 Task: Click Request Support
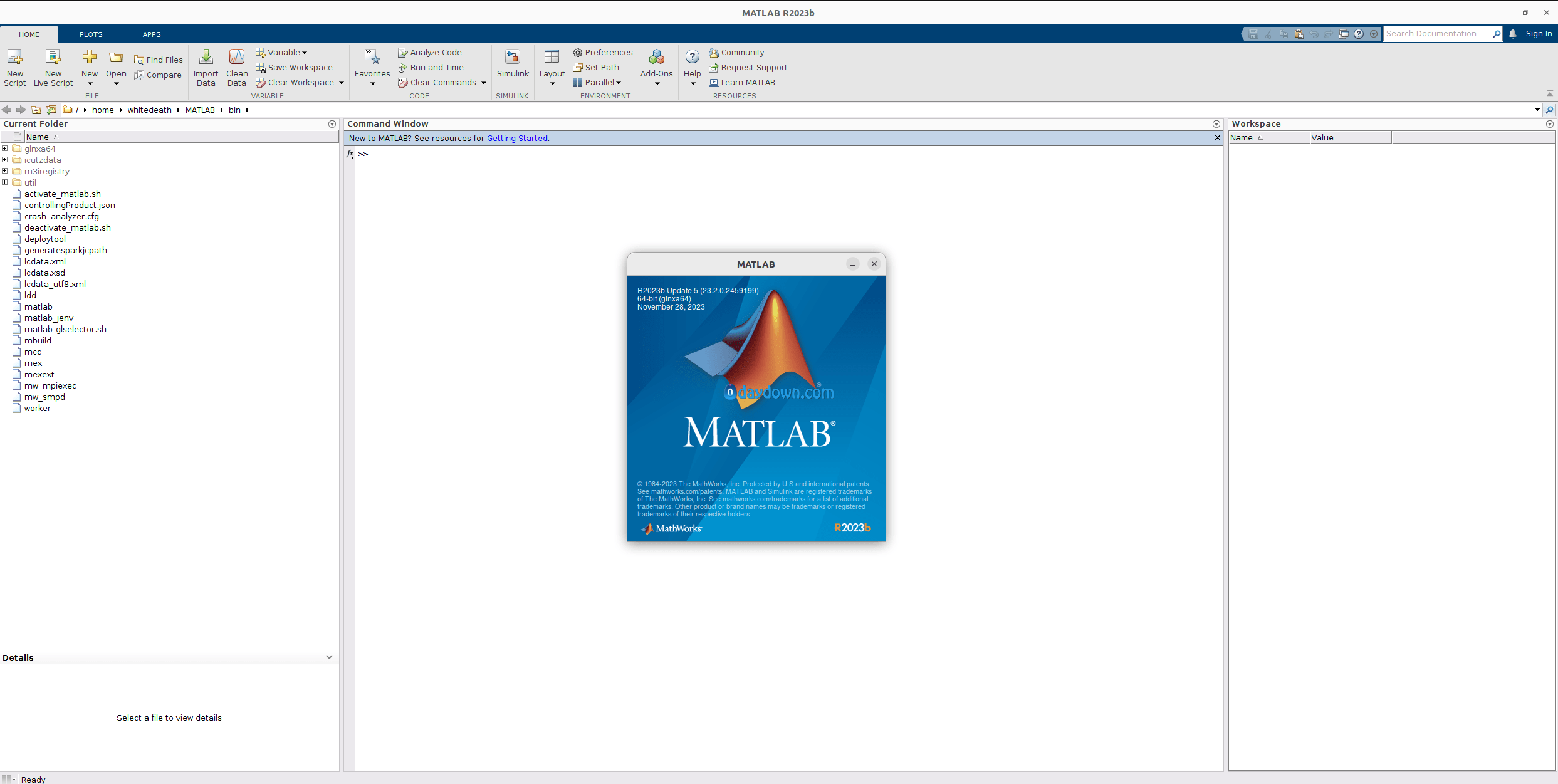pos(748,67)
